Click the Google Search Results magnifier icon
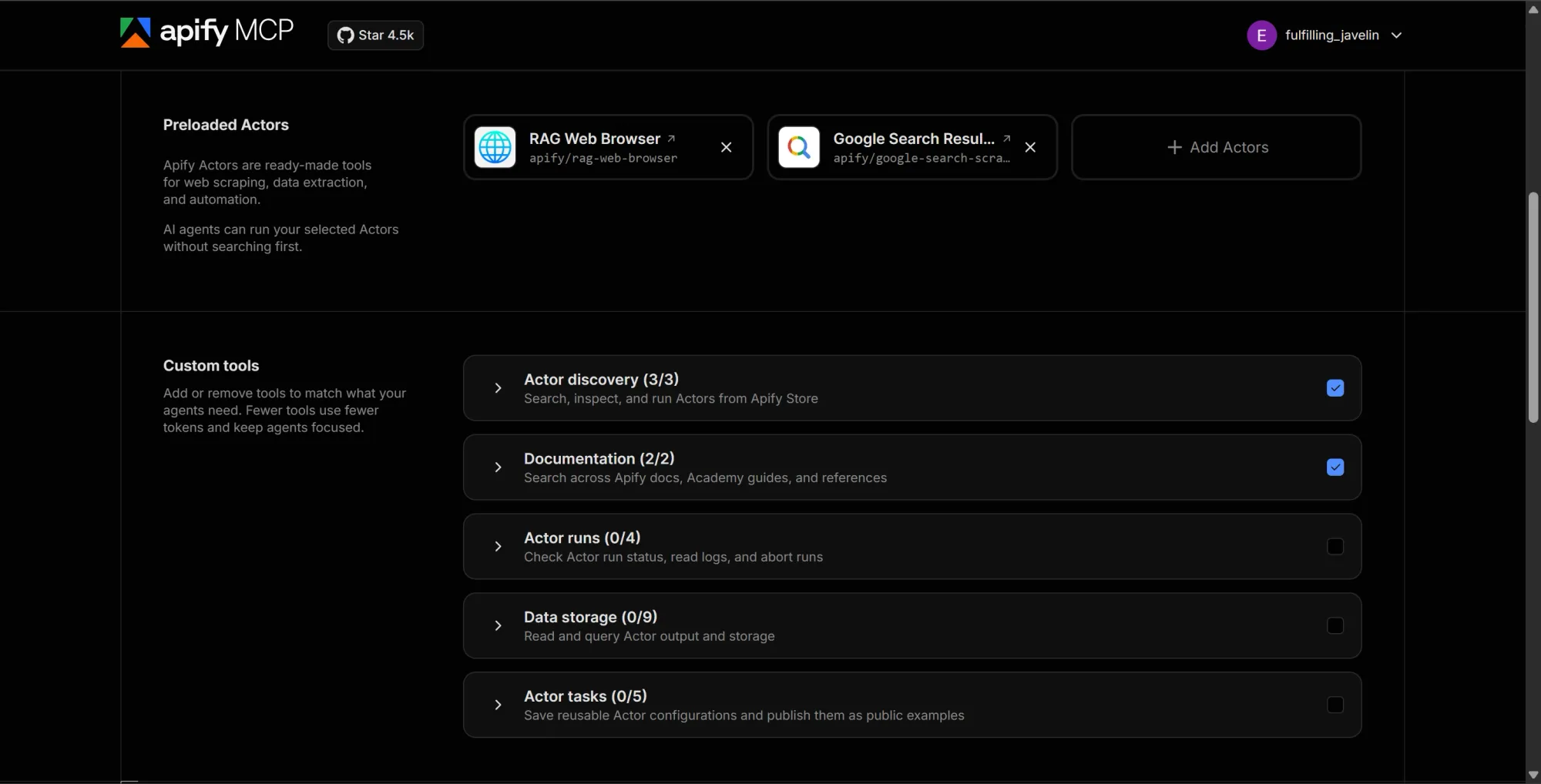 click(799, 147)
